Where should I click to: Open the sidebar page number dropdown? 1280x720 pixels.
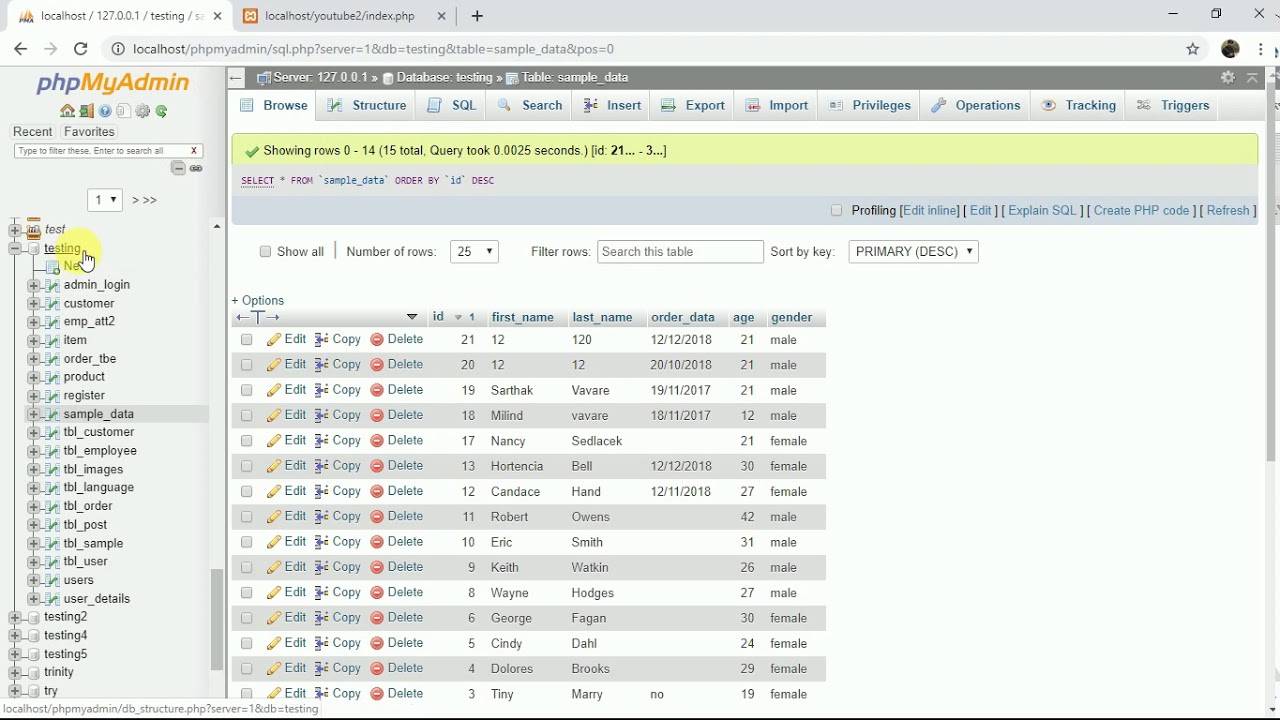[105, 200]
